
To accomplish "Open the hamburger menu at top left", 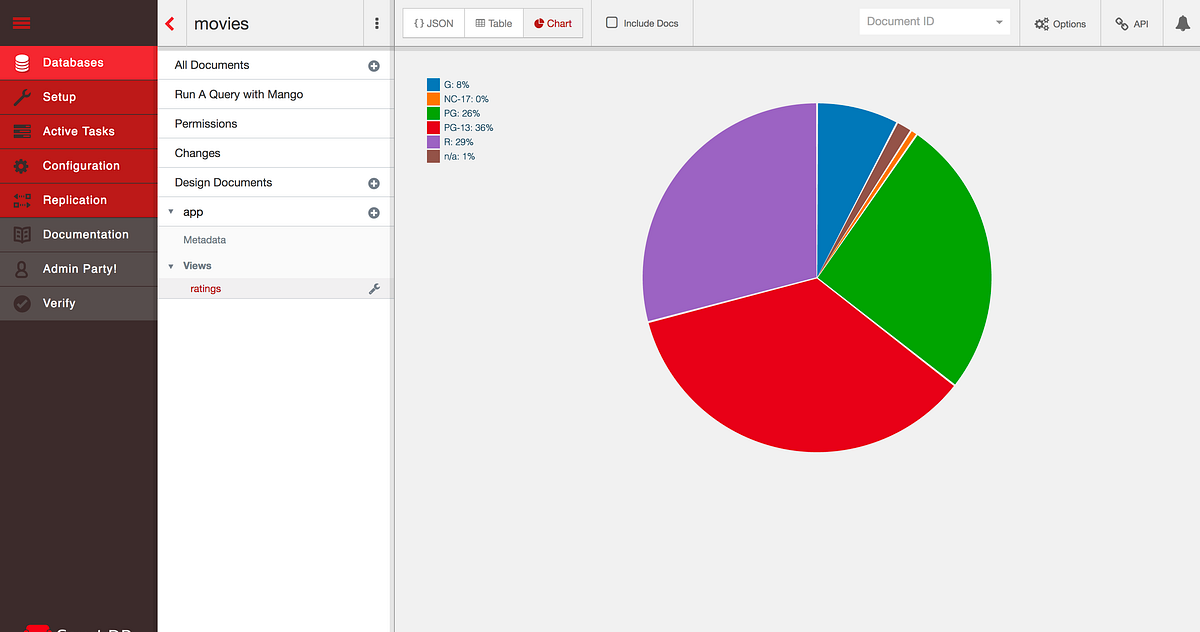I will pyautogui.click(x=20, y=22).
